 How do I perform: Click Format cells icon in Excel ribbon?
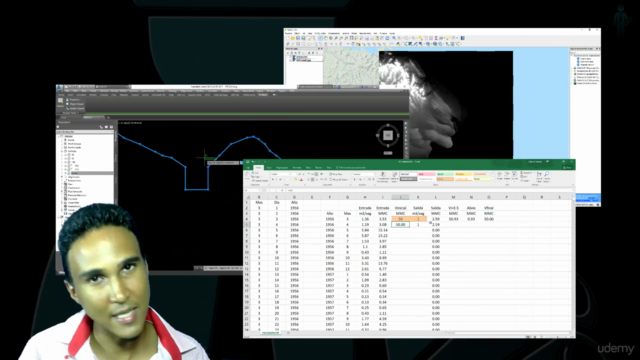(514, 175)
